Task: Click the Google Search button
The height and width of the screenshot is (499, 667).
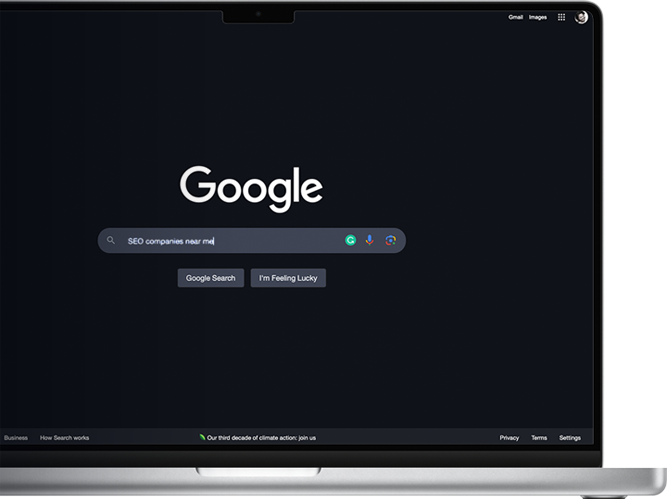Action: pos(211,278)
